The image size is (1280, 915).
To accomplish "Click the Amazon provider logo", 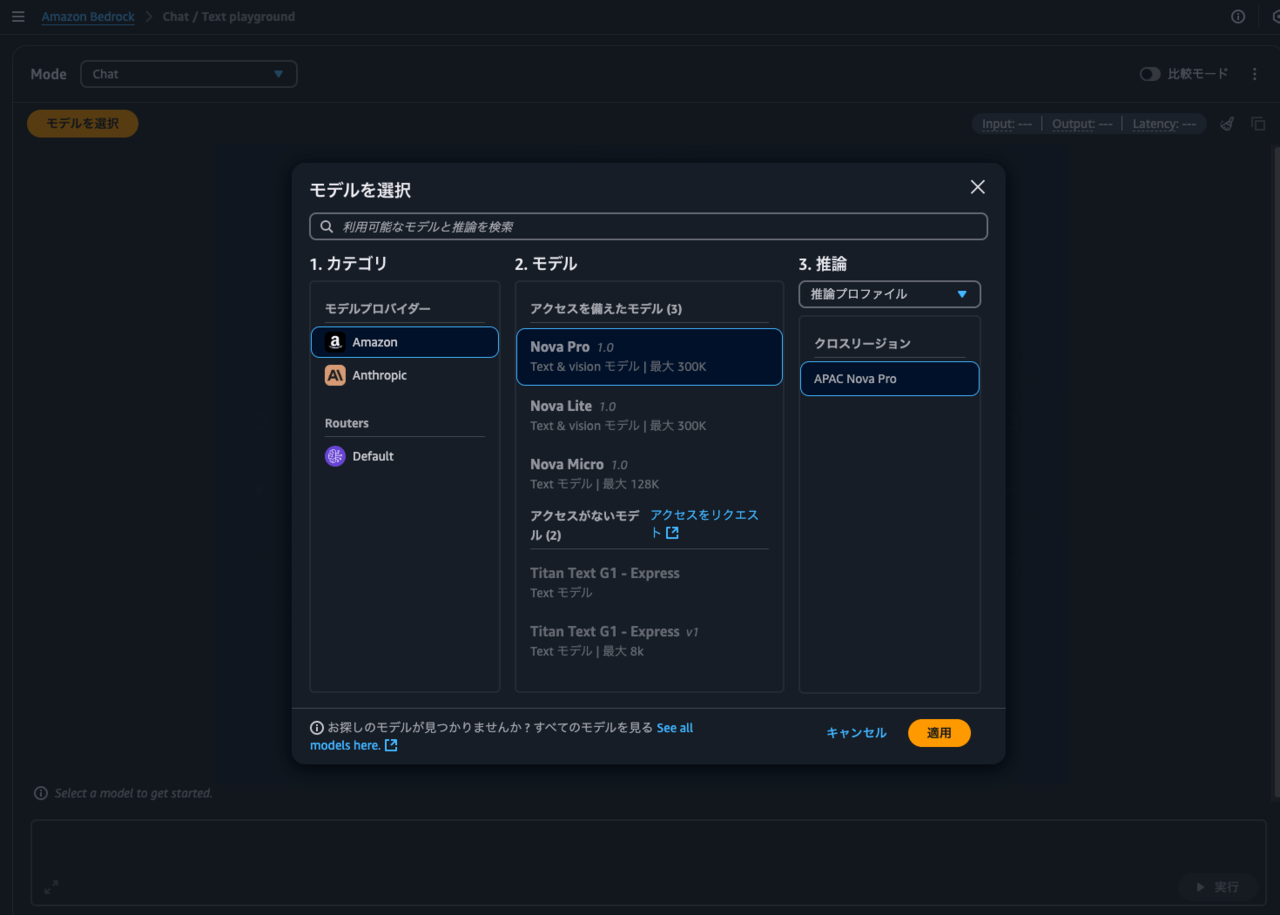I will click(335, 342).
